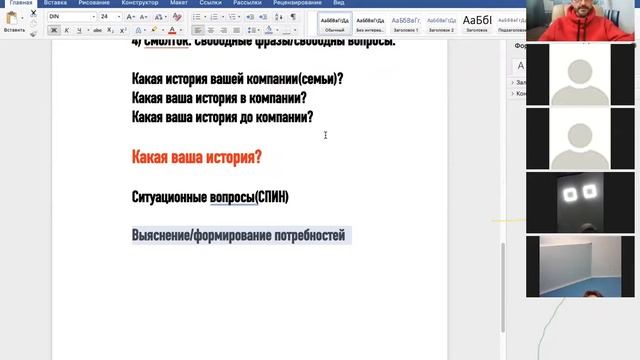Increase font size with large A icon

(x=130, y=17)
